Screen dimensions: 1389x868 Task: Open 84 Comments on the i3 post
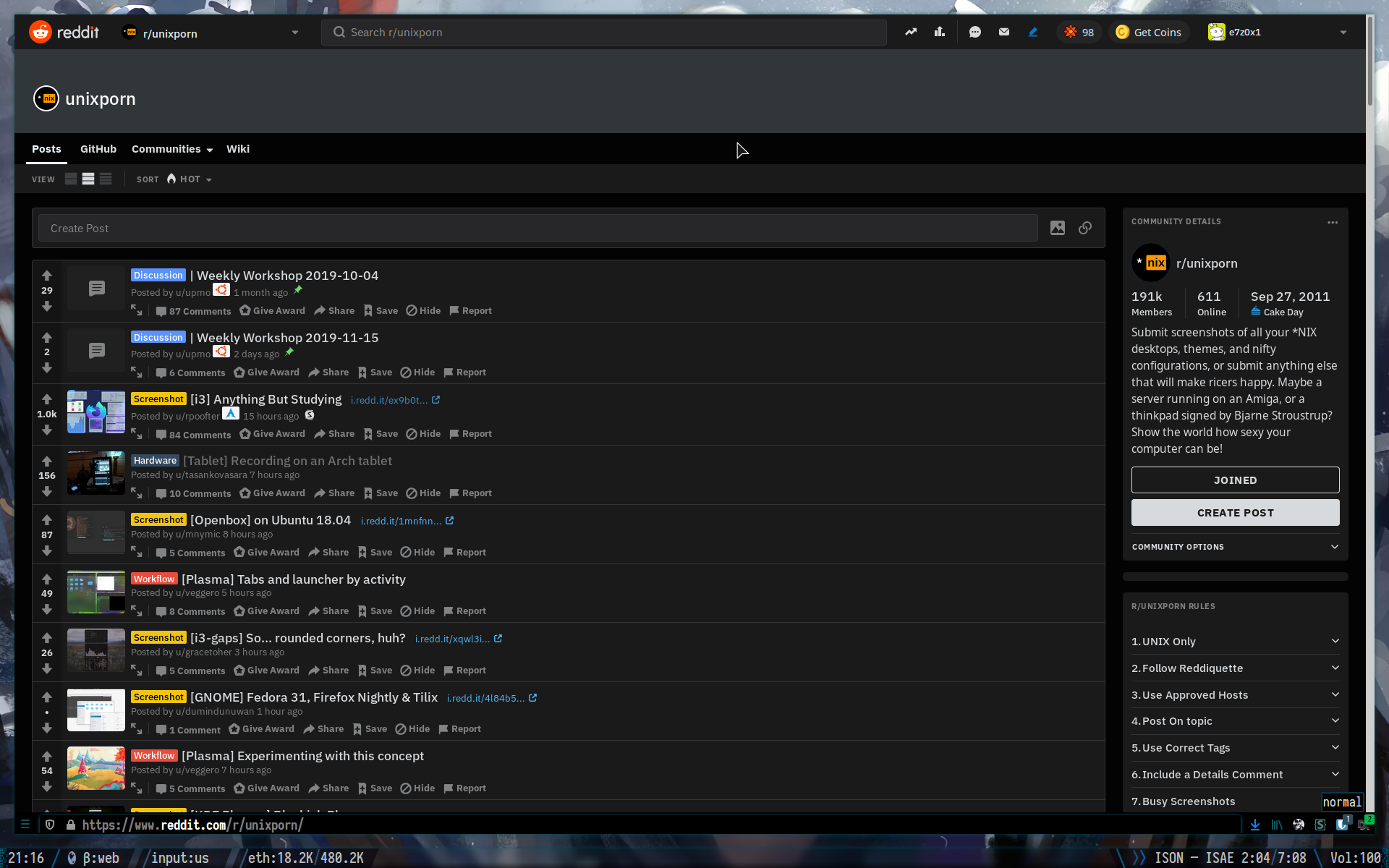click(193, 434)
